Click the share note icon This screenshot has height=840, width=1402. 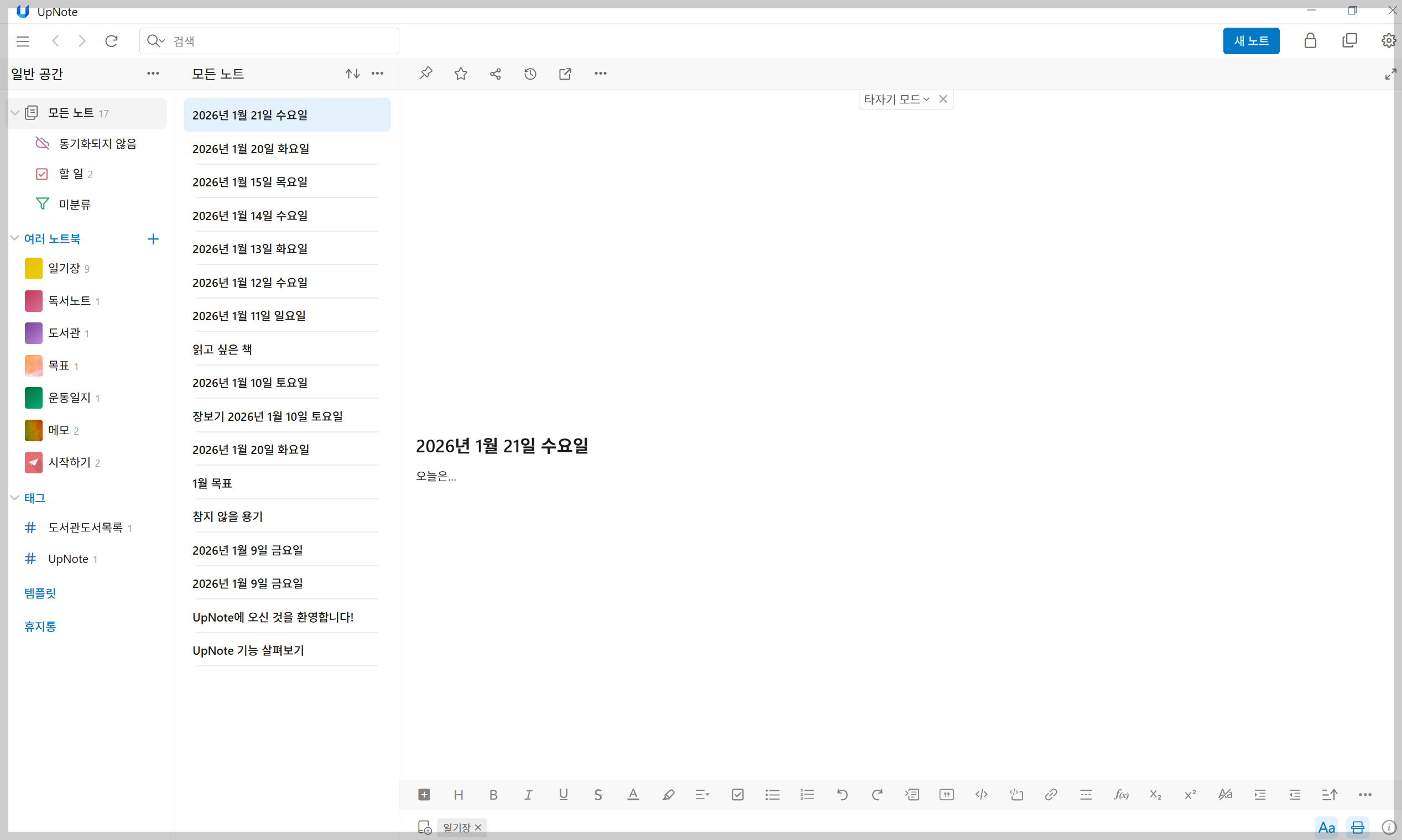(x=495, y=74)
